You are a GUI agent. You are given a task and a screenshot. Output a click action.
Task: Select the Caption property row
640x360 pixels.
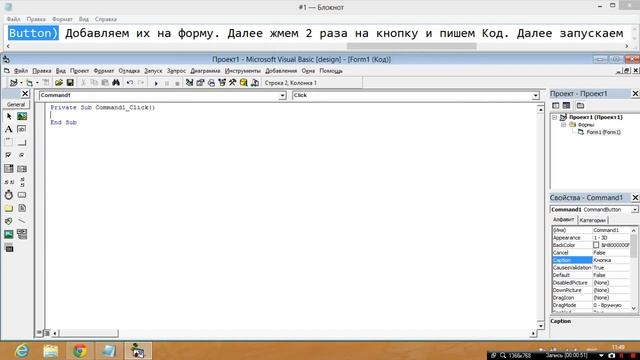click(x=591, y=260)
